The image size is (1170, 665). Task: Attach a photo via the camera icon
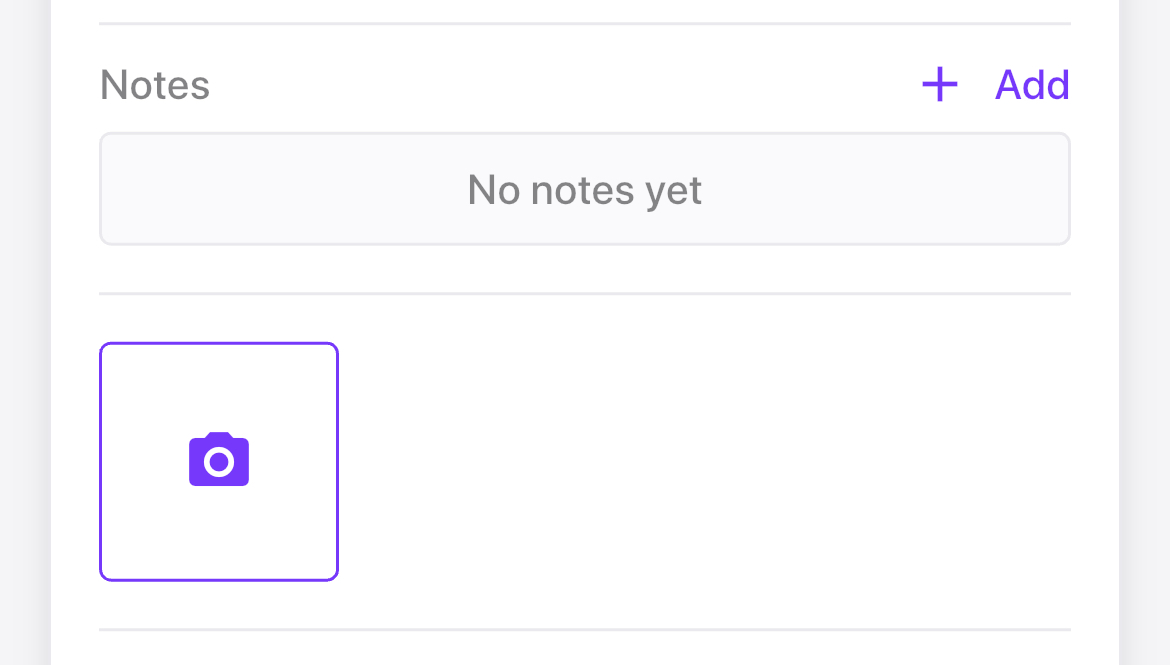tap(219, 459)
